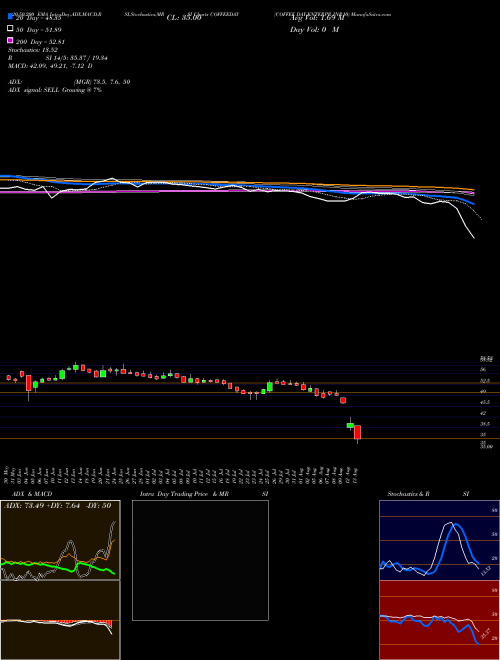
Task: Click the white 50 Day EMA legend swatch
Action: 10,29
